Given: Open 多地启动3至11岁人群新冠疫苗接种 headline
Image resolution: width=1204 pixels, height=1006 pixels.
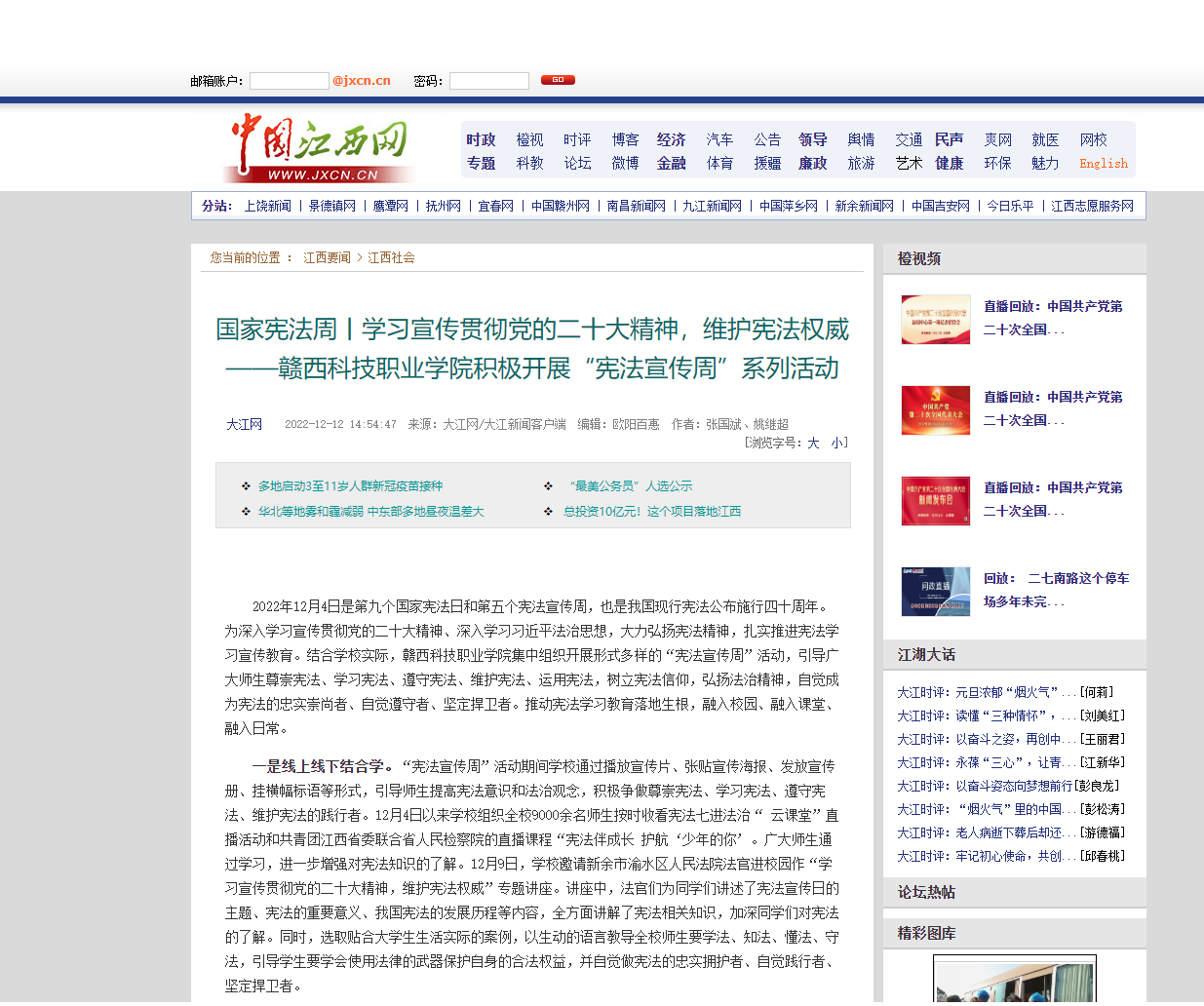Looking at the screenshot, I should [350, 486].
